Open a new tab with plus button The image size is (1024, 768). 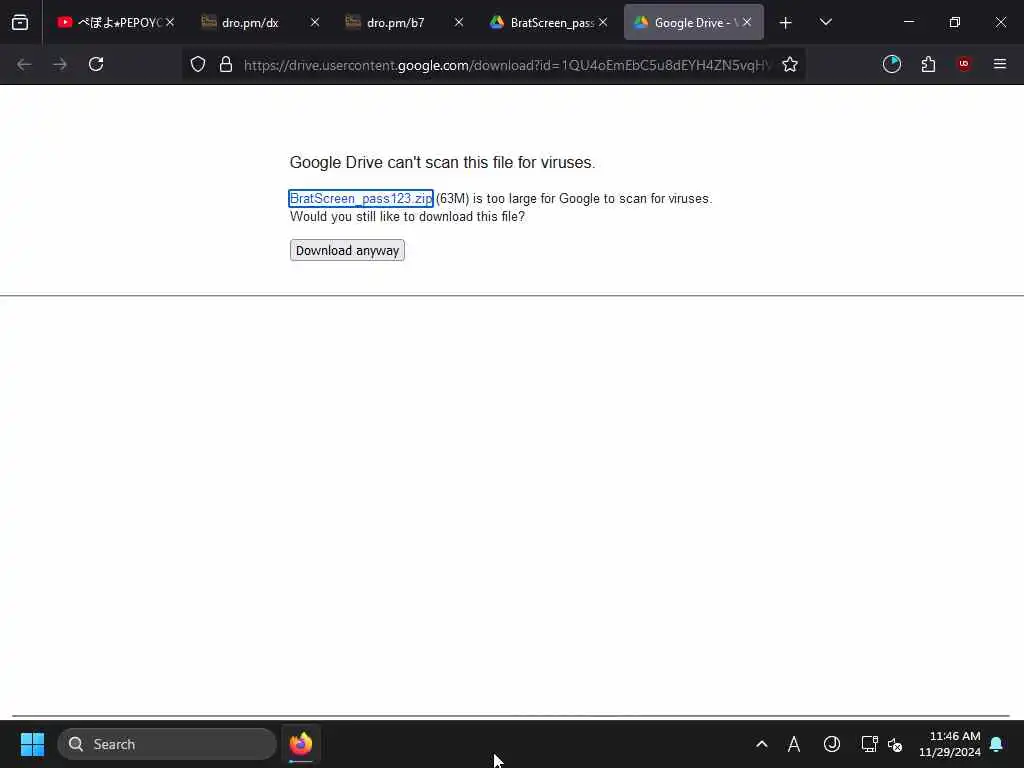(x=786, y=23)
